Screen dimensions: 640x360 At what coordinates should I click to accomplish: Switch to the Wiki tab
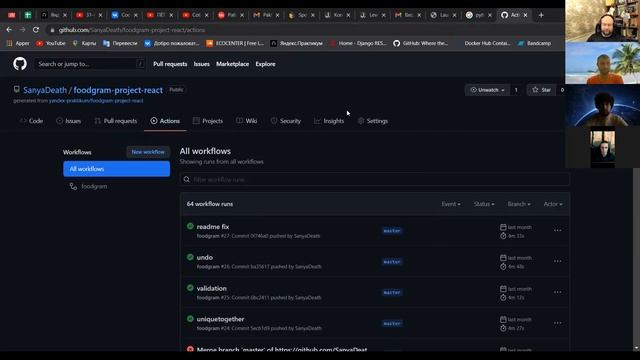(x=247, y=121)
